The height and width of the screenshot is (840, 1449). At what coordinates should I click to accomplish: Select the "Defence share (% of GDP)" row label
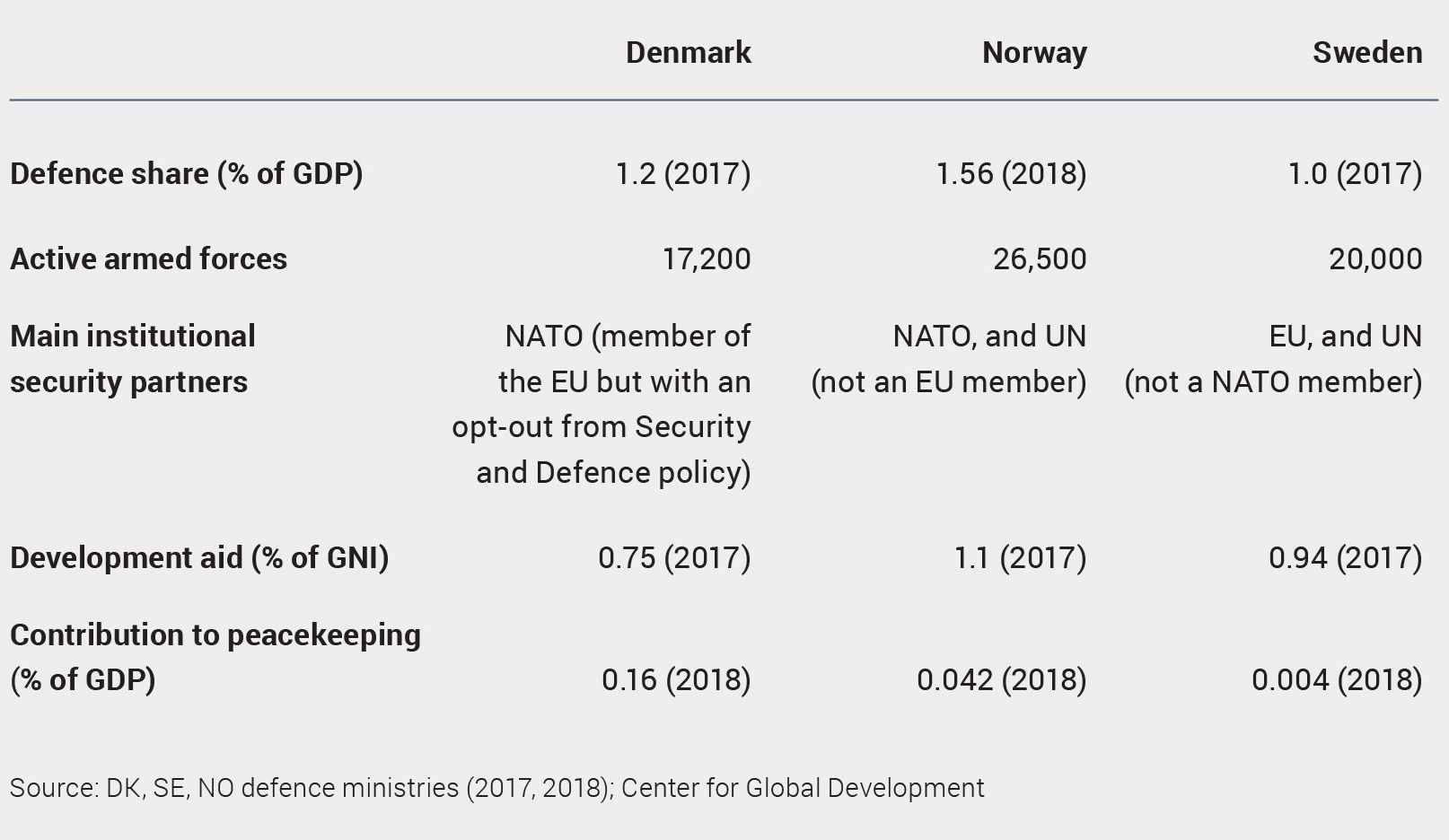[187, 173]
